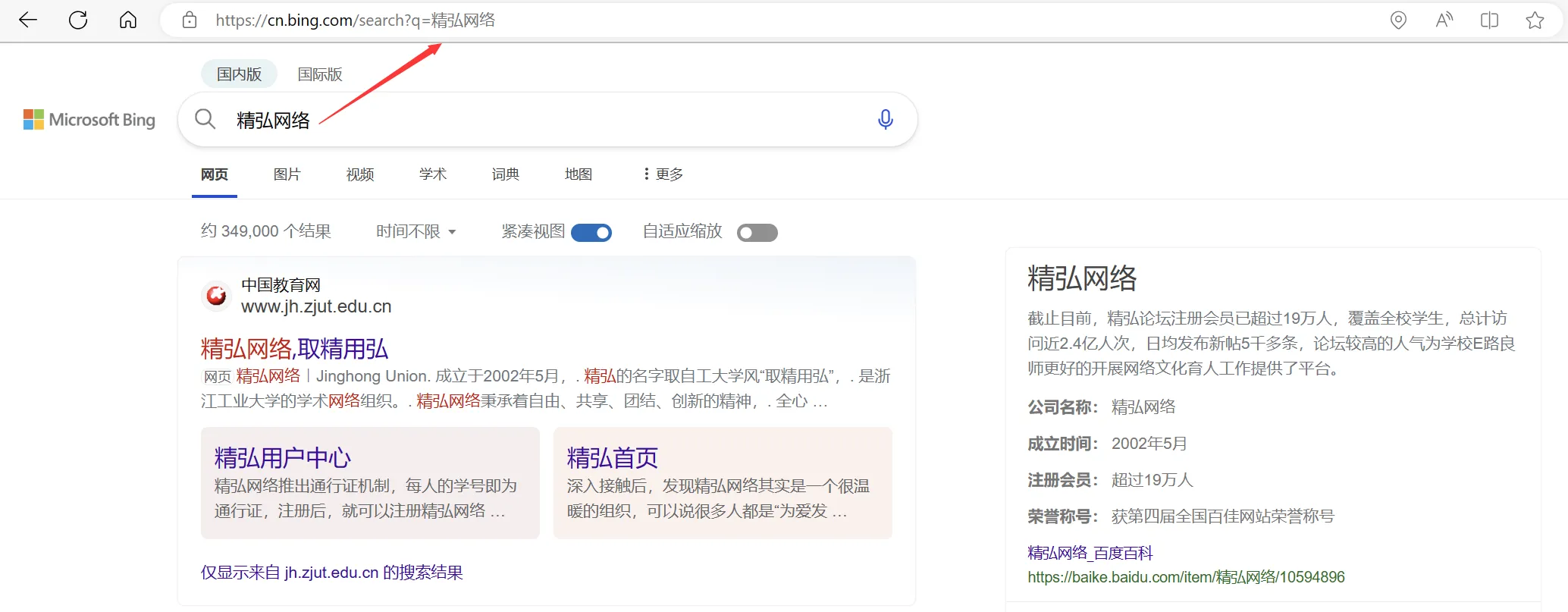Click the 约 349,000 个结果 count
The width and height of the screenshot is (1568, 612).
266,231
